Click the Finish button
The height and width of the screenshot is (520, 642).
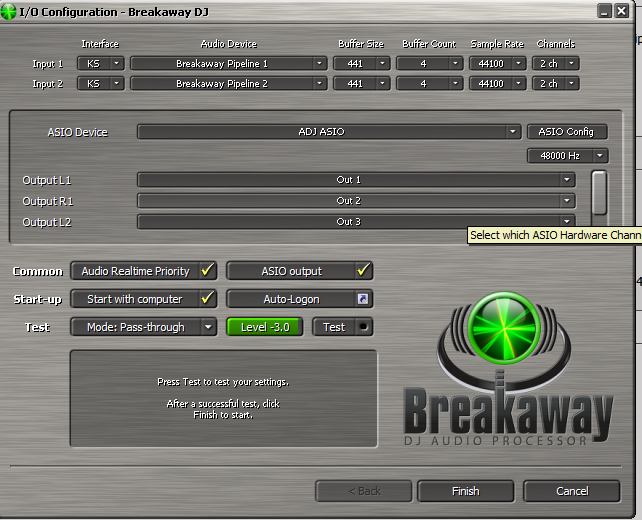pos(466,491)
